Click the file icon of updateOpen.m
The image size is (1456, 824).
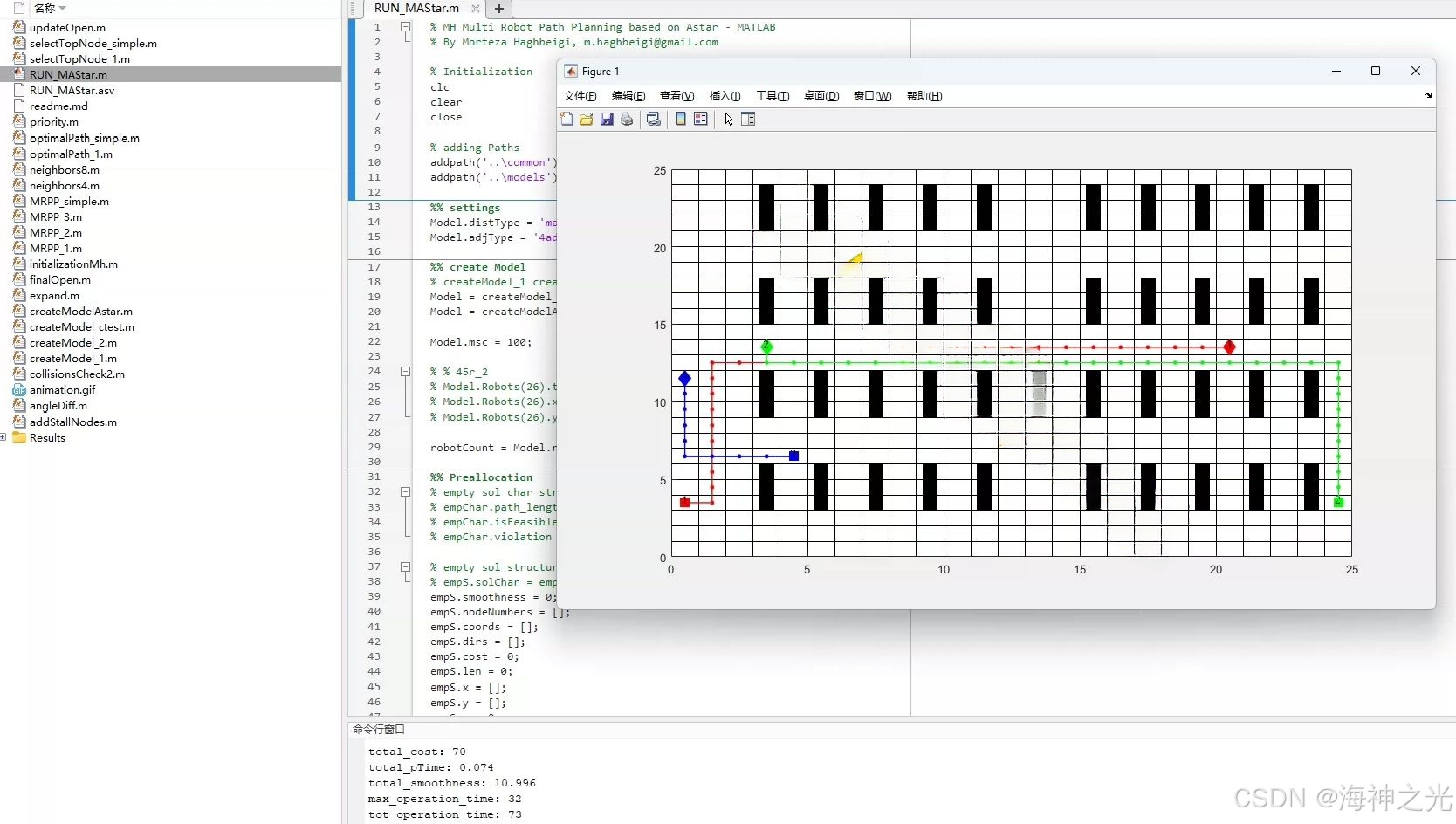[19, 27]
